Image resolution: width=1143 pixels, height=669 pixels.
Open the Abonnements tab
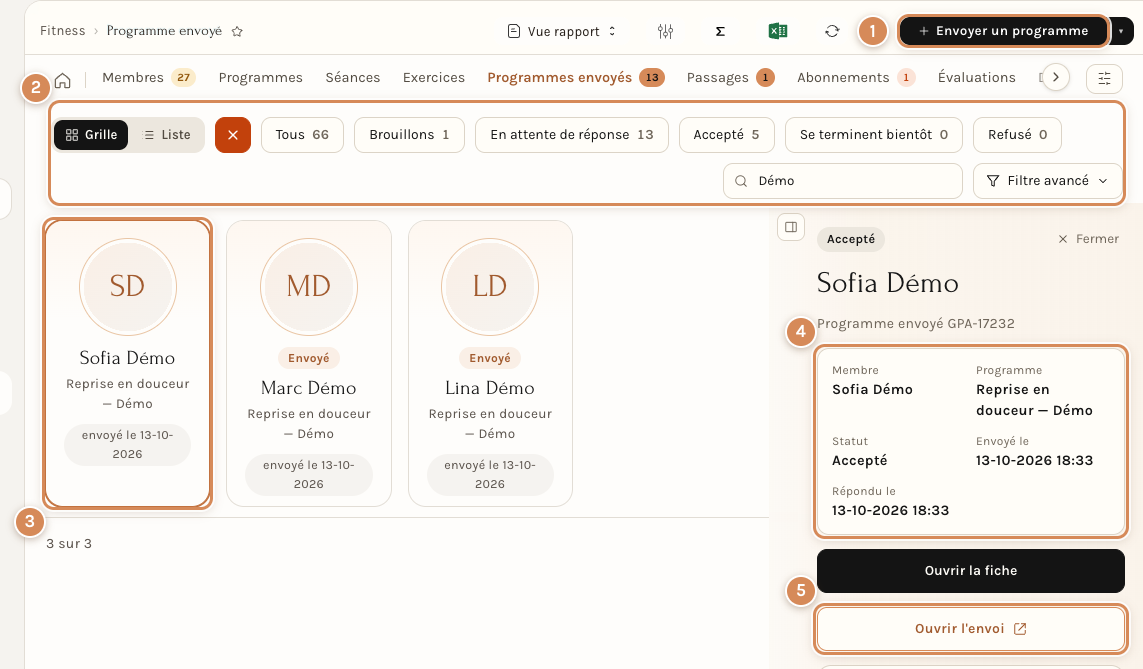point(855,77)
